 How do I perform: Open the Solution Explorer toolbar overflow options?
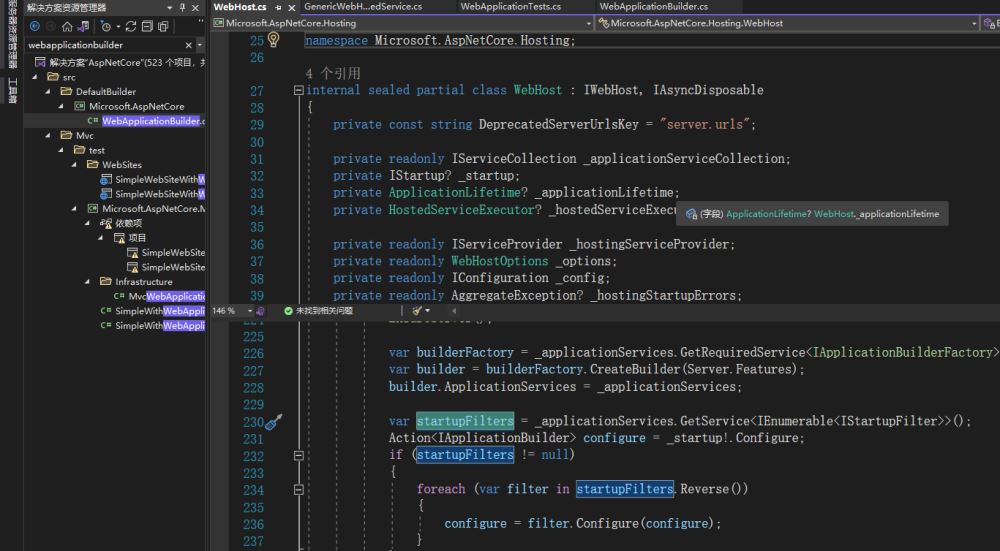point(200,23)
